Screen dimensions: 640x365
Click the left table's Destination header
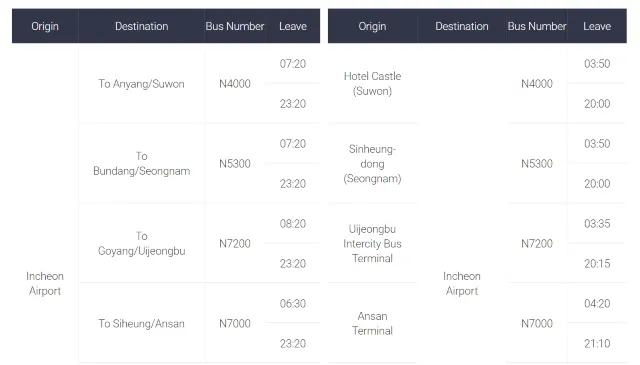[141, 26]
